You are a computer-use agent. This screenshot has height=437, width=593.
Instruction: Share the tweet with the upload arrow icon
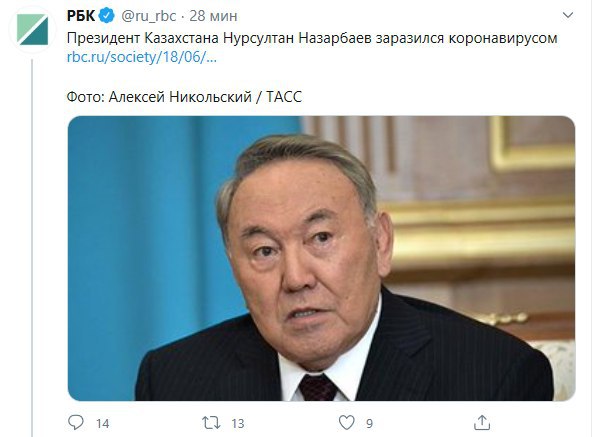click(482, 422)
